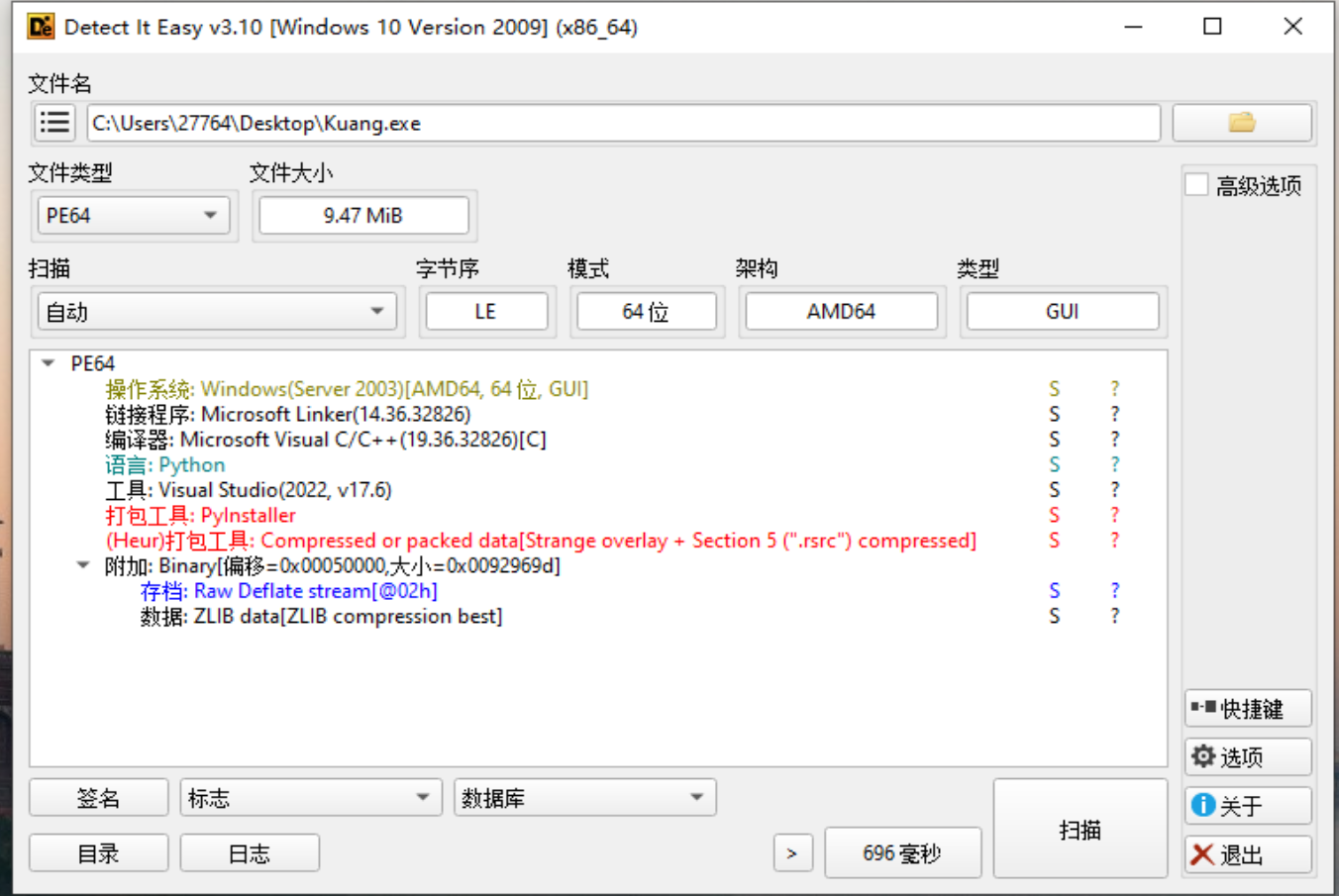Viewport: 1339px width, 896px height.
Task: Click the ? link in the 语言: Python row
Action: click(x=1115, y=464)
